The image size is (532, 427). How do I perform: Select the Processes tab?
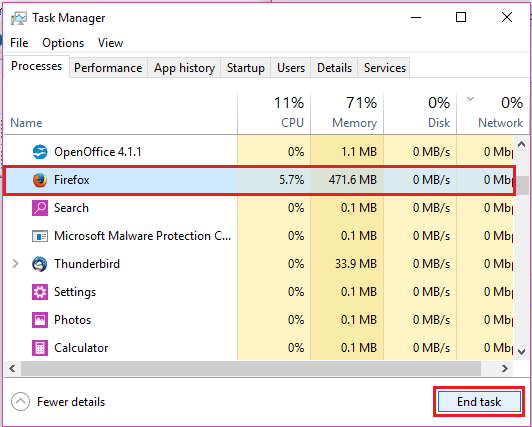[x=36, y=66]
